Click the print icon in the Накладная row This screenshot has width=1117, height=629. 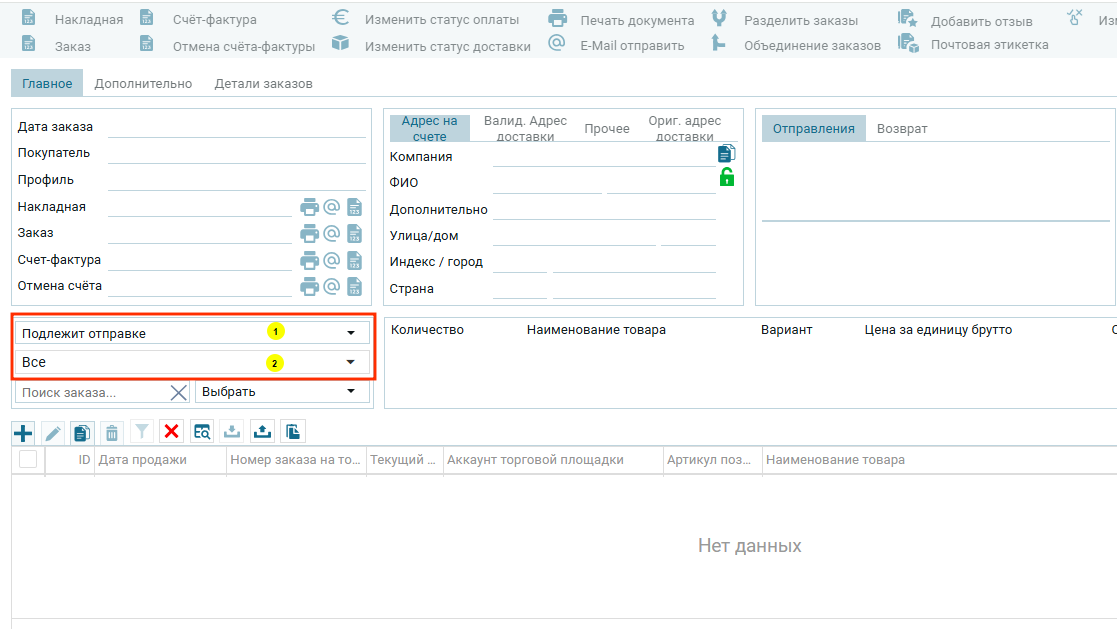pyautogui.click(x=310, y=207)
